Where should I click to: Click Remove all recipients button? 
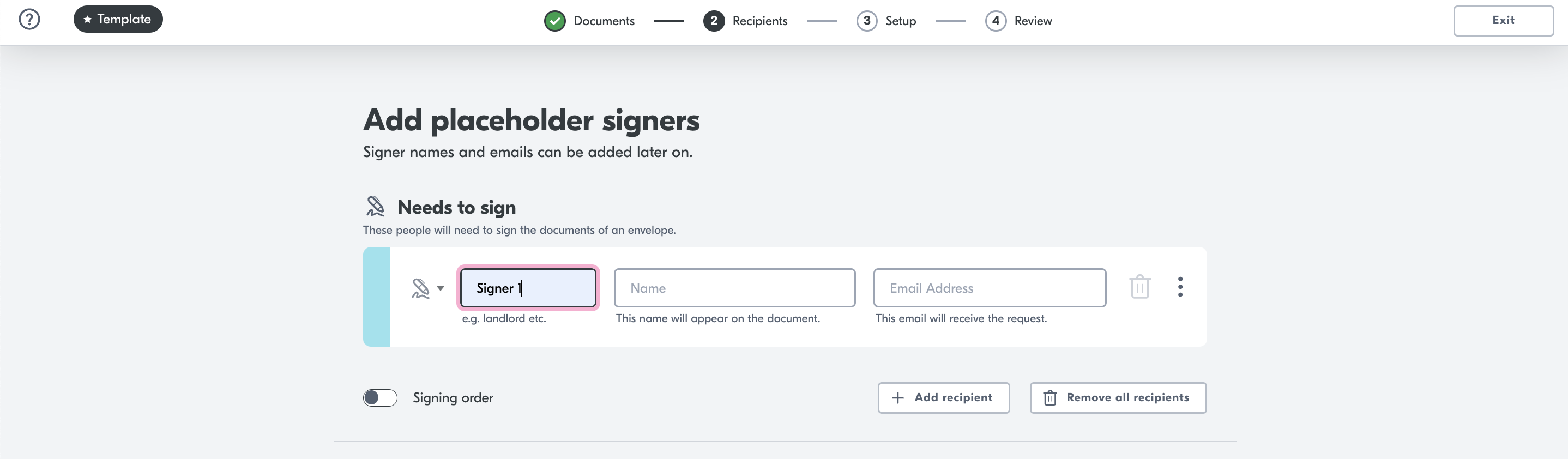[x=1118, y=397]
